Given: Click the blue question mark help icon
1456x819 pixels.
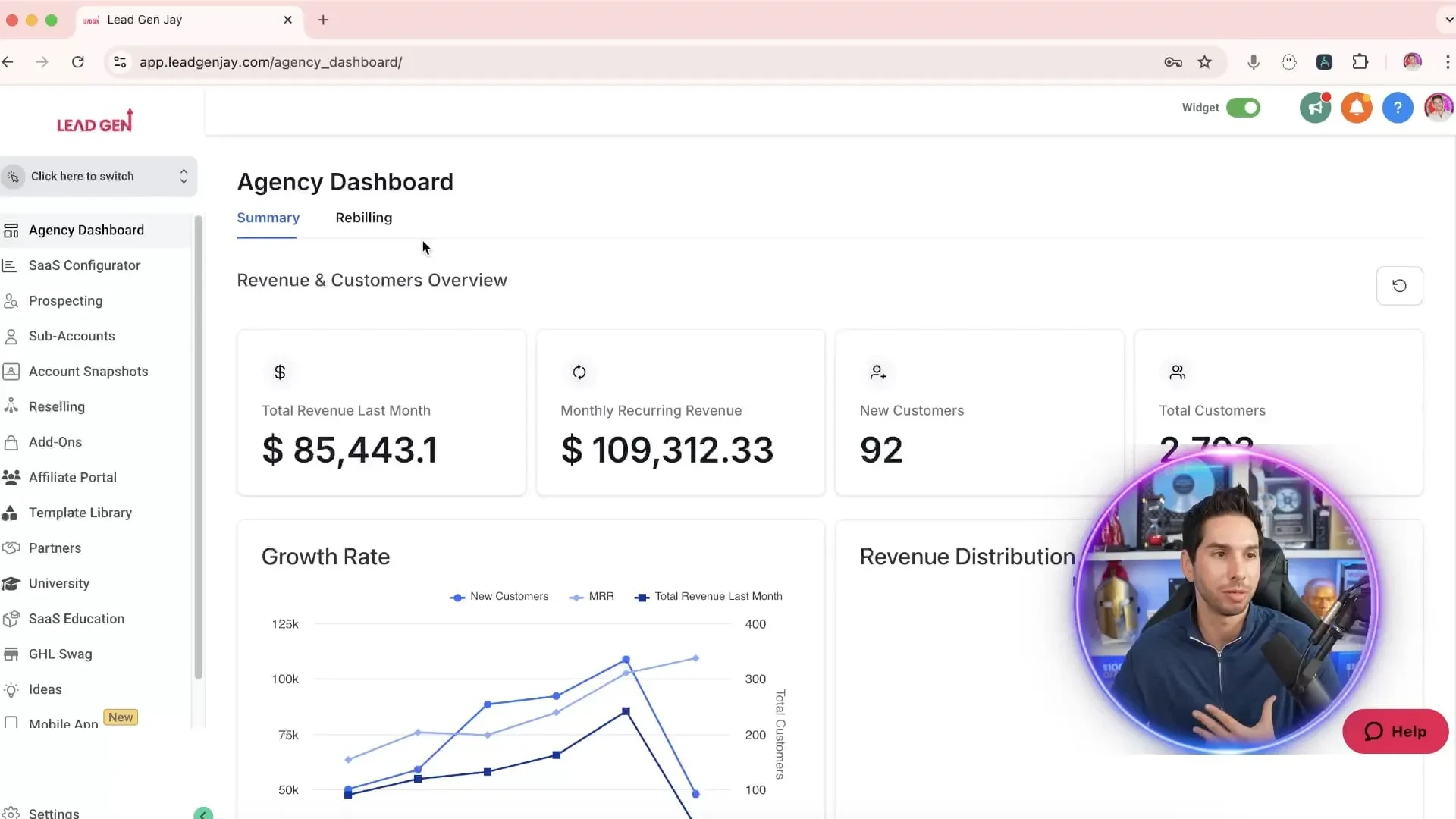Looking at the screenshot, I should [1398, 108].
